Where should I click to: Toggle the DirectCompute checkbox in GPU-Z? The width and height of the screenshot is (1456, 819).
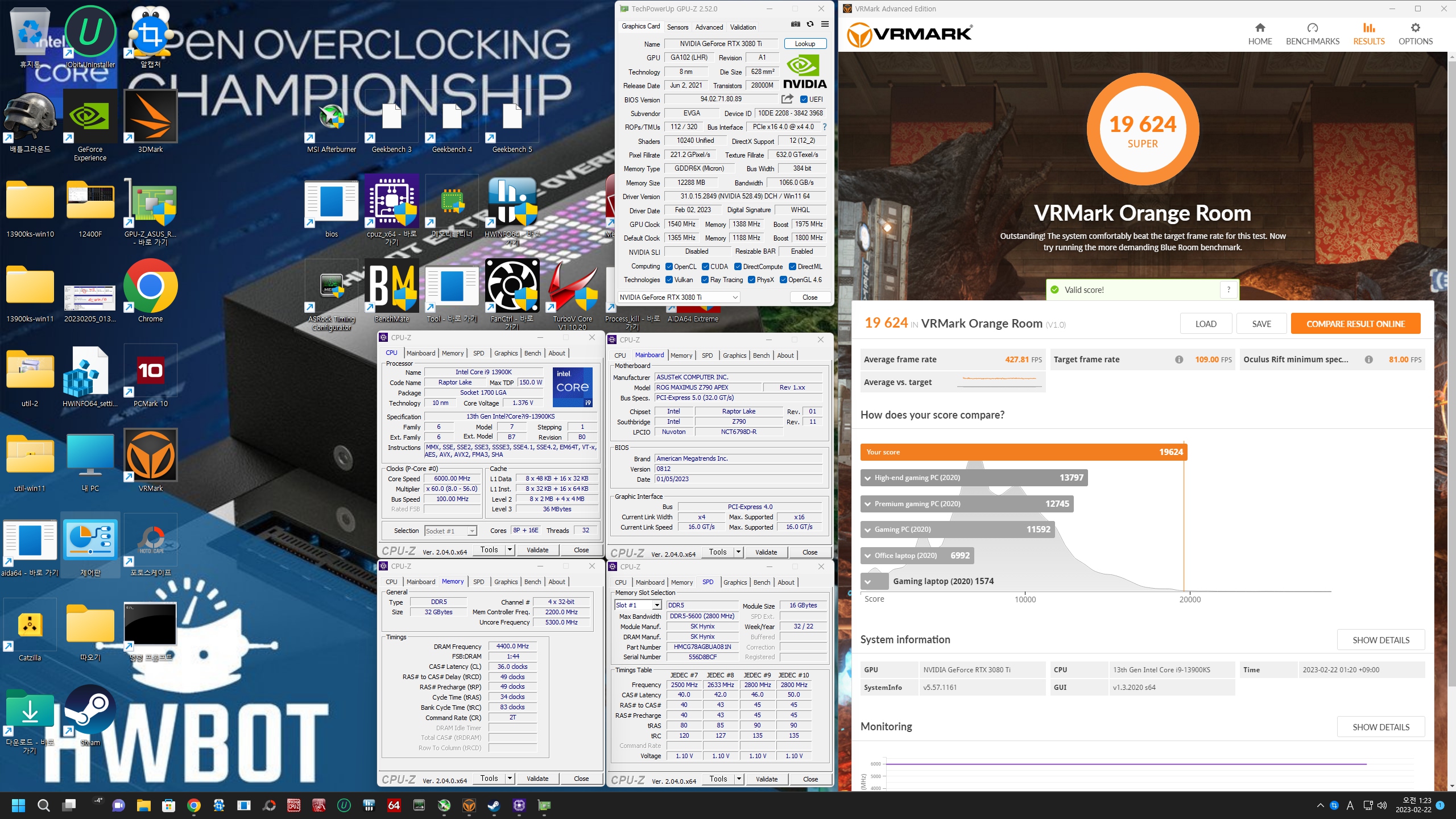pos(738,266)
